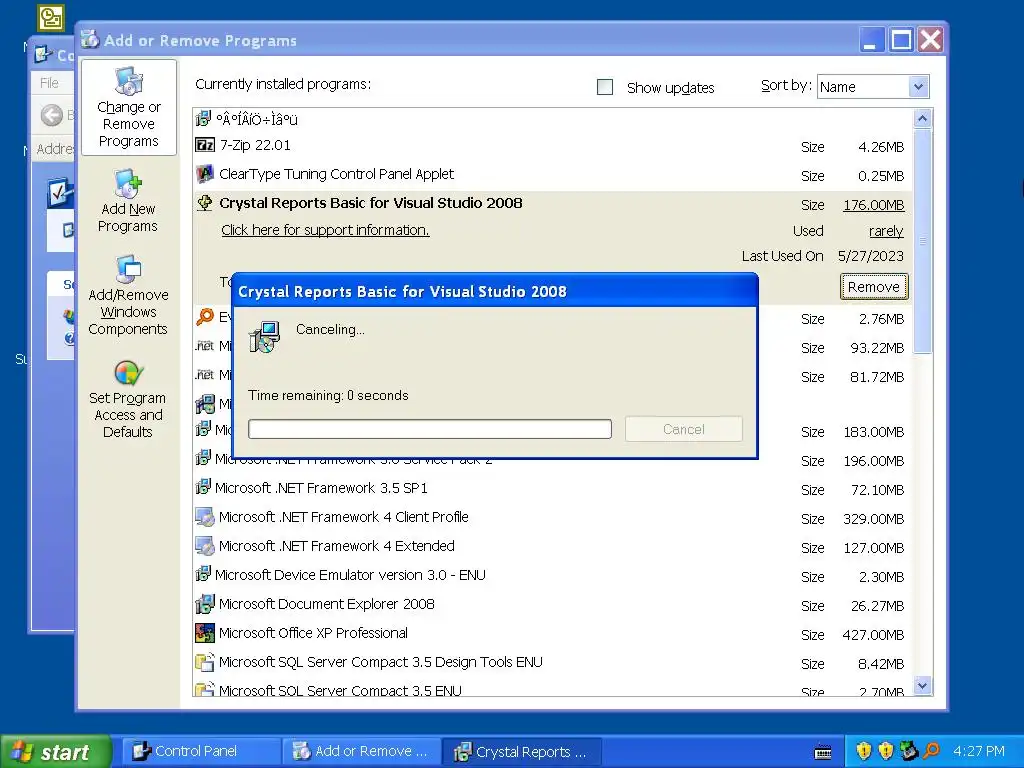Click the 427.00MB size value
Viewport: 1024px width, 768px height.
[874, 635]
